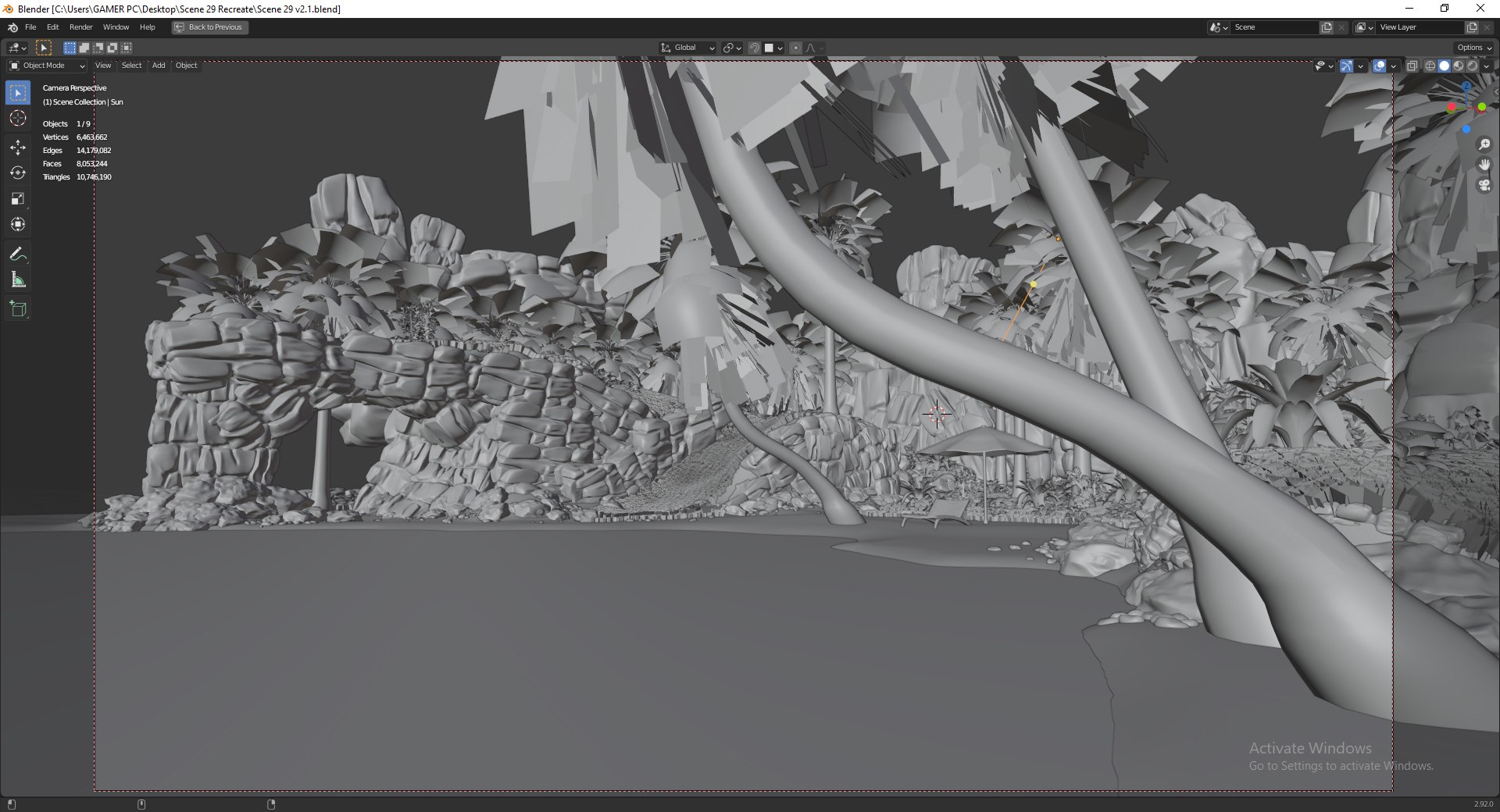
Task: Open the Options dropdown
Action: [1474, 48]
